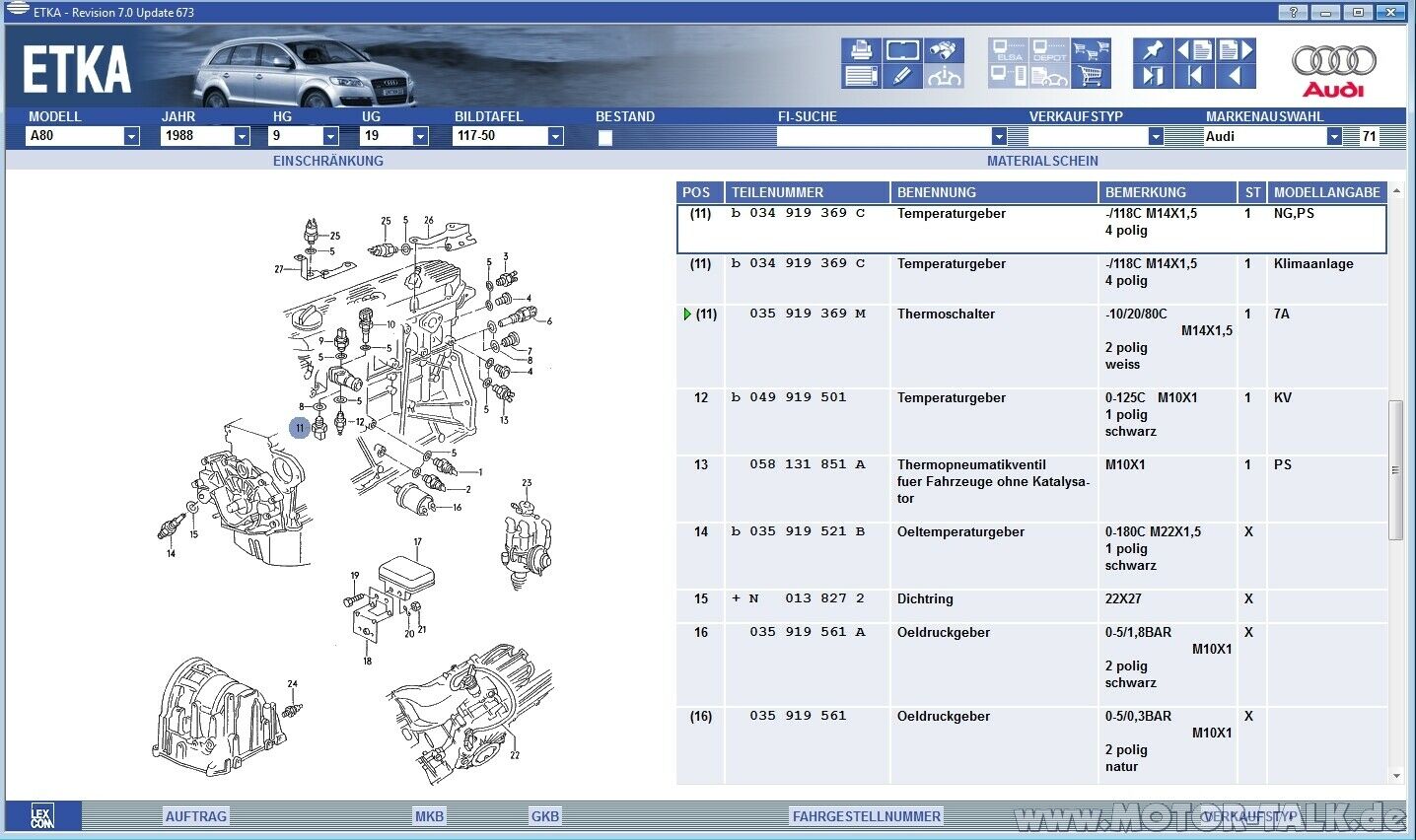This screenshot has height=840, width=1416.
Task: Expand the VERKAUFSTYP dropdown
Action: coord(1156,136)
